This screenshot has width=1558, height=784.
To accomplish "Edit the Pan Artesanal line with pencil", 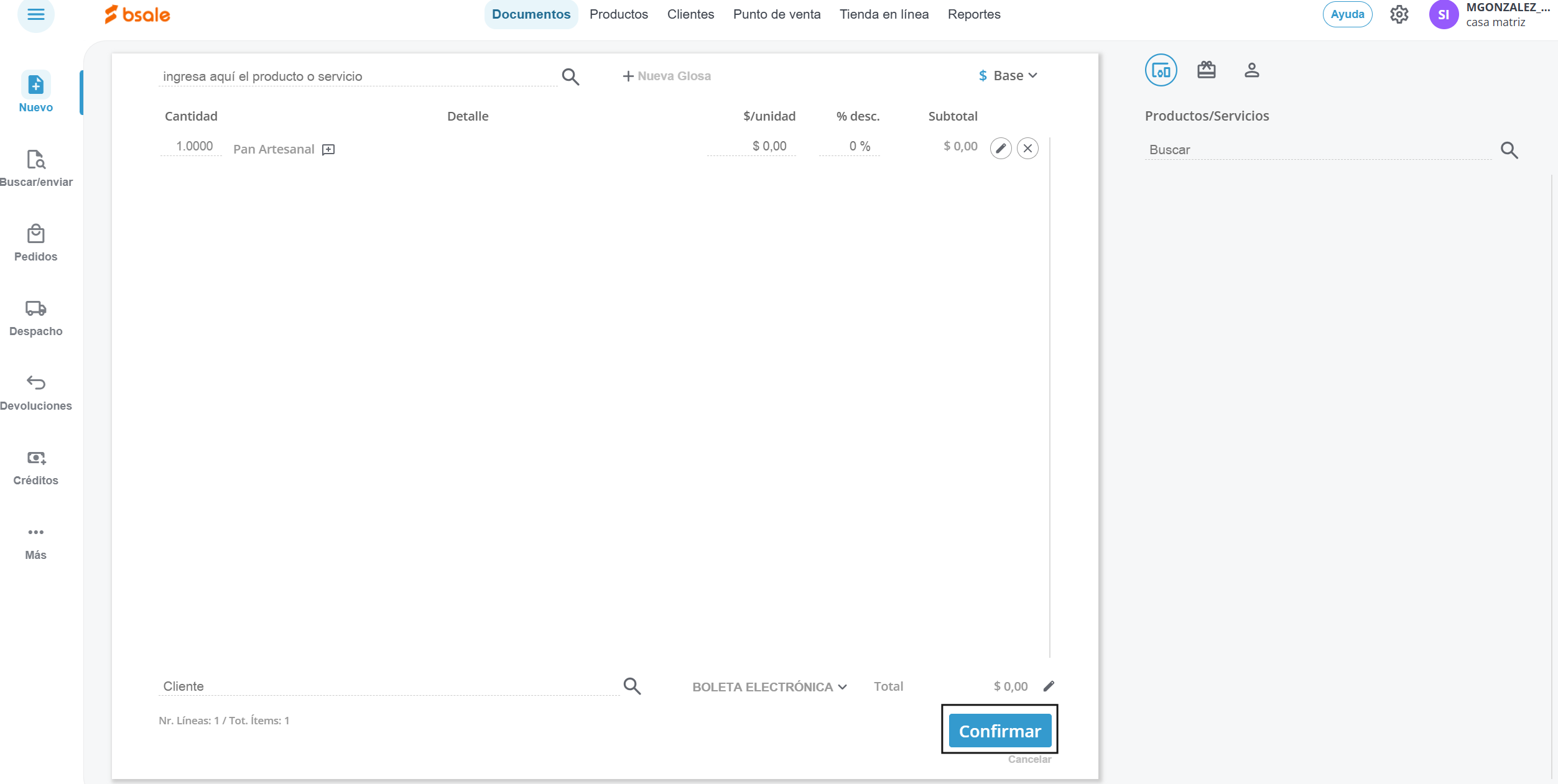I will pyautogui.click(x=1001, y=148).
